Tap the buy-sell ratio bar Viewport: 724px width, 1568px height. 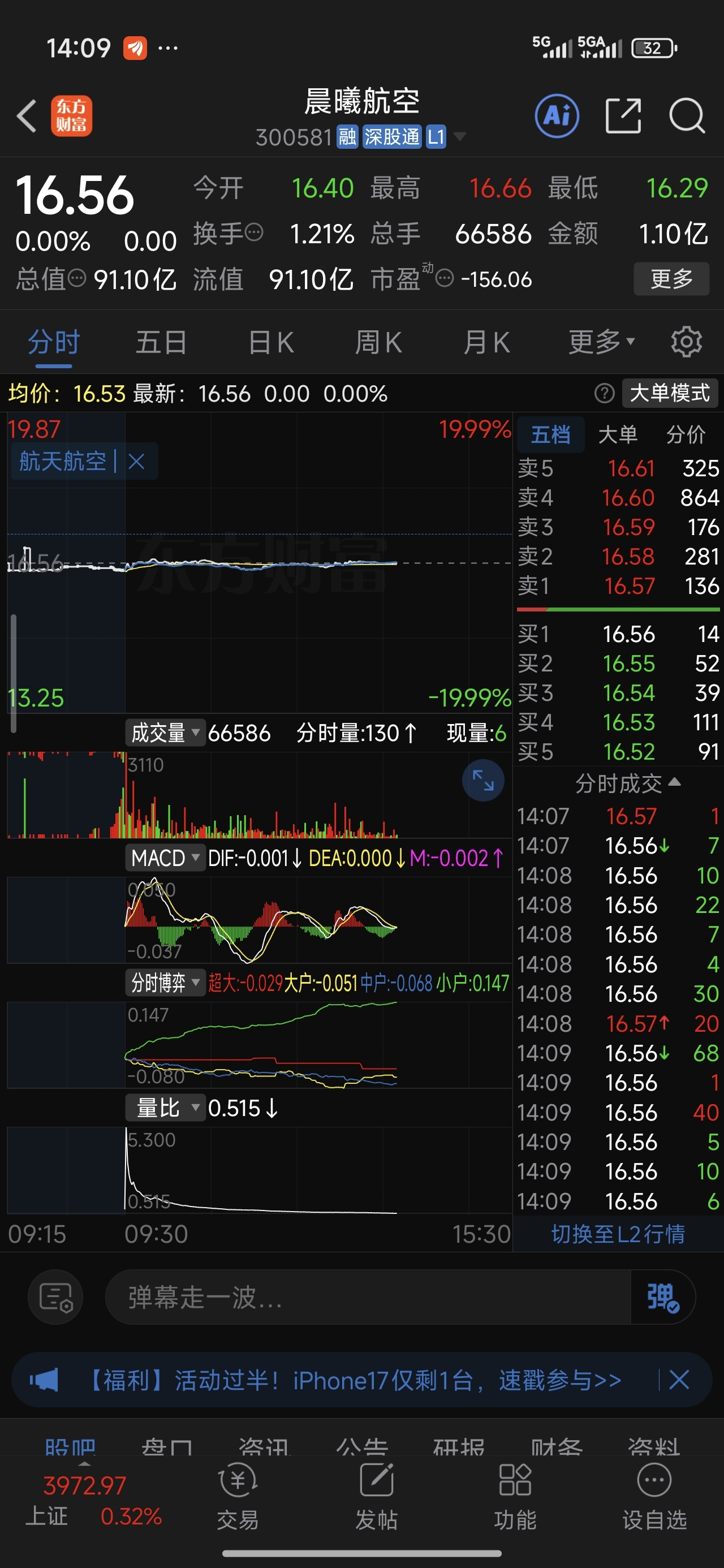click(618, 609)
